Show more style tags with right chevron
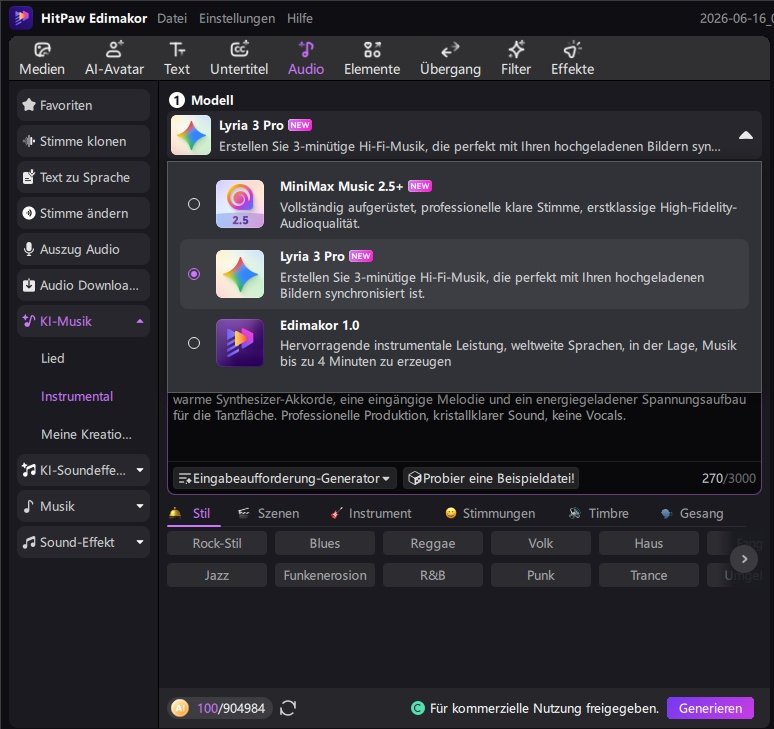This screenshot has width=774, height=729. pos(744,559)
